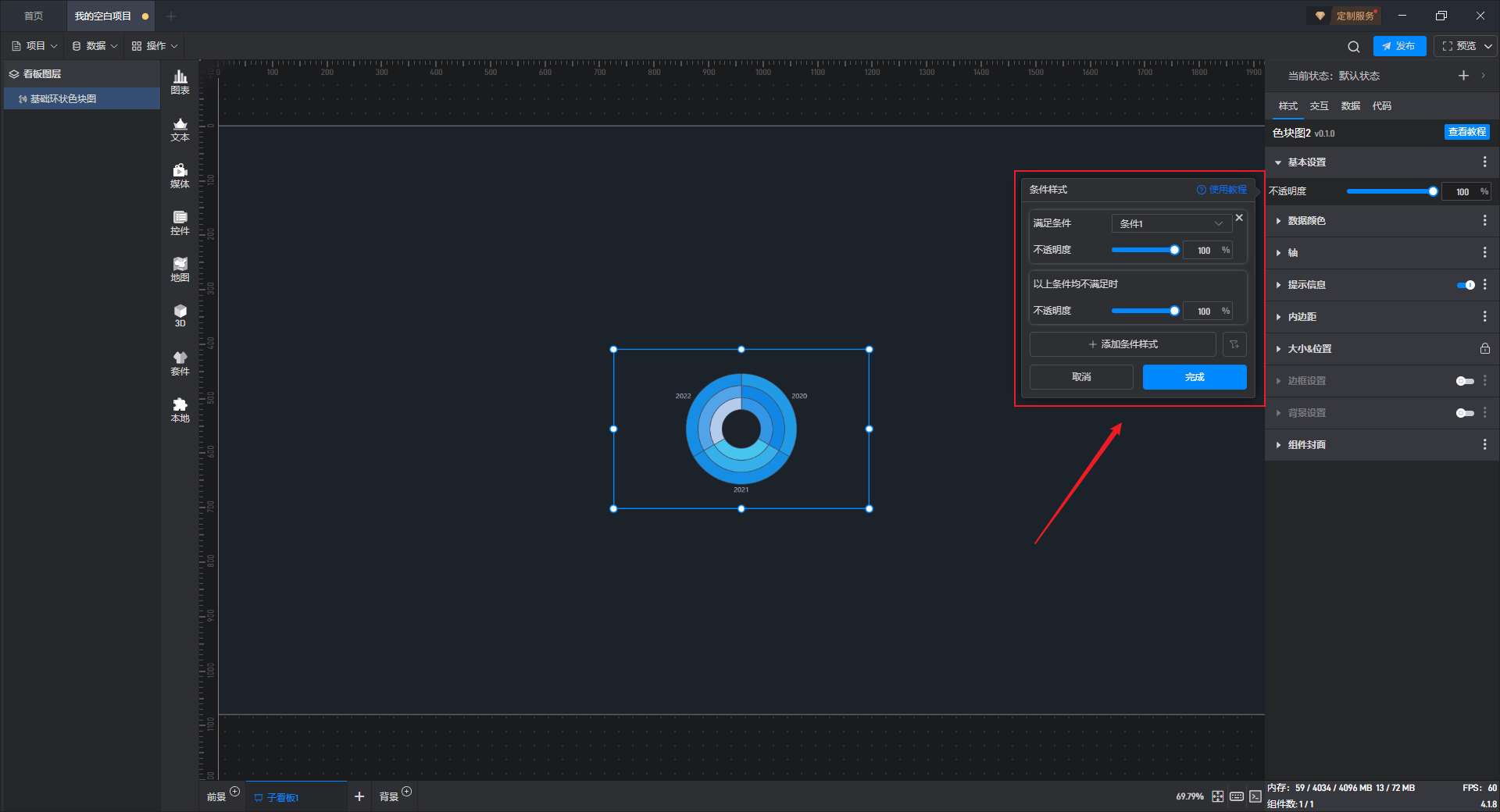Open the 套件 kit components icon
1500x812 pixels.
point(180,363)
